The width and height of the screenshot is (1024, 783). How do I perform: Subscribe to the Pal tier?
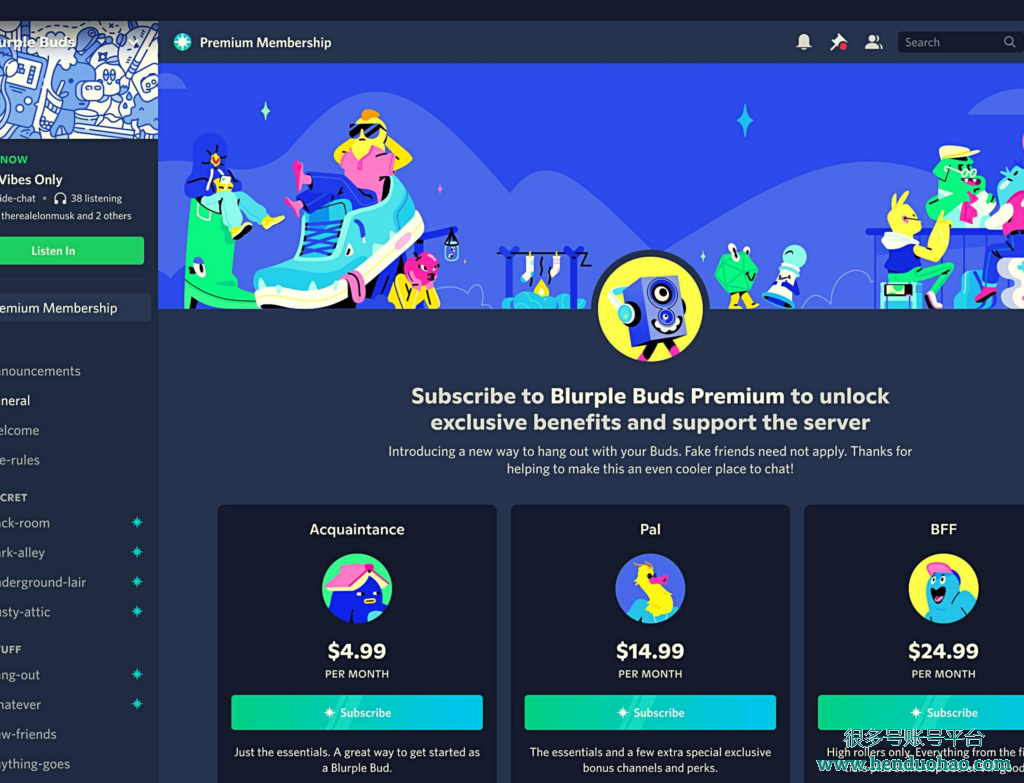[650, 712]
